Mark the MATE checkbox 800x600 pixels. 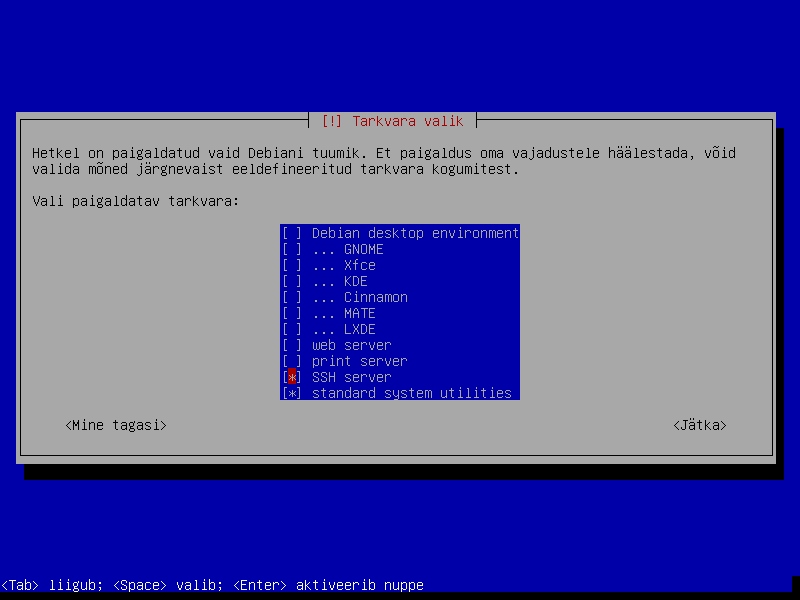292,313
